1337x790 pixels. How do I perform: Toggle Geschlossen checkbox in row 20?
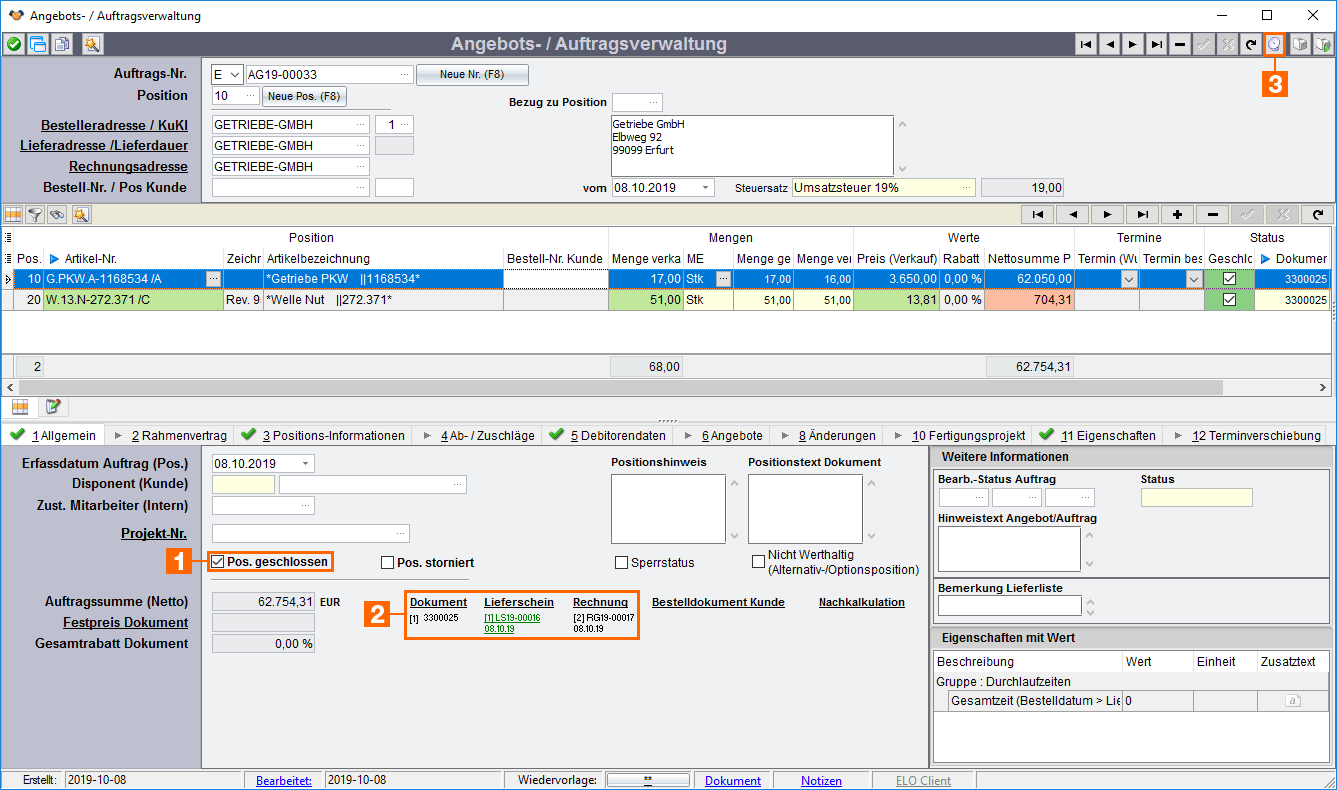pos(1230,299)
